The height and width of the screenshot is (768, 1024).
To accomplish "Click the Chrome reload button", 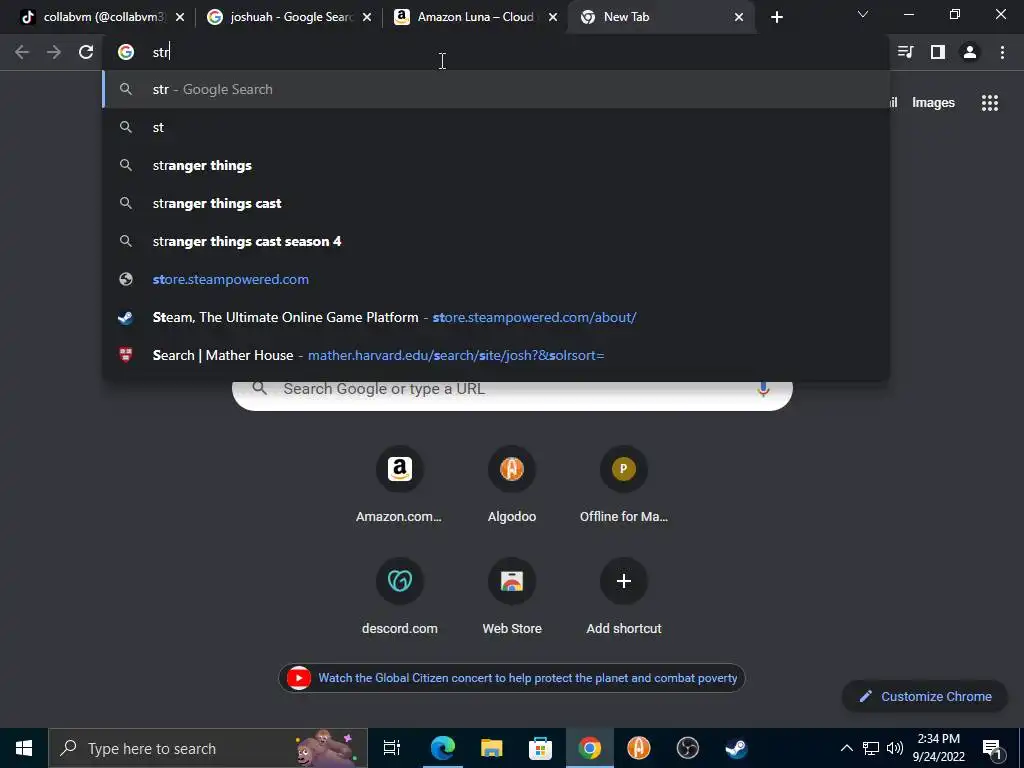I will [x=86, y=52].
